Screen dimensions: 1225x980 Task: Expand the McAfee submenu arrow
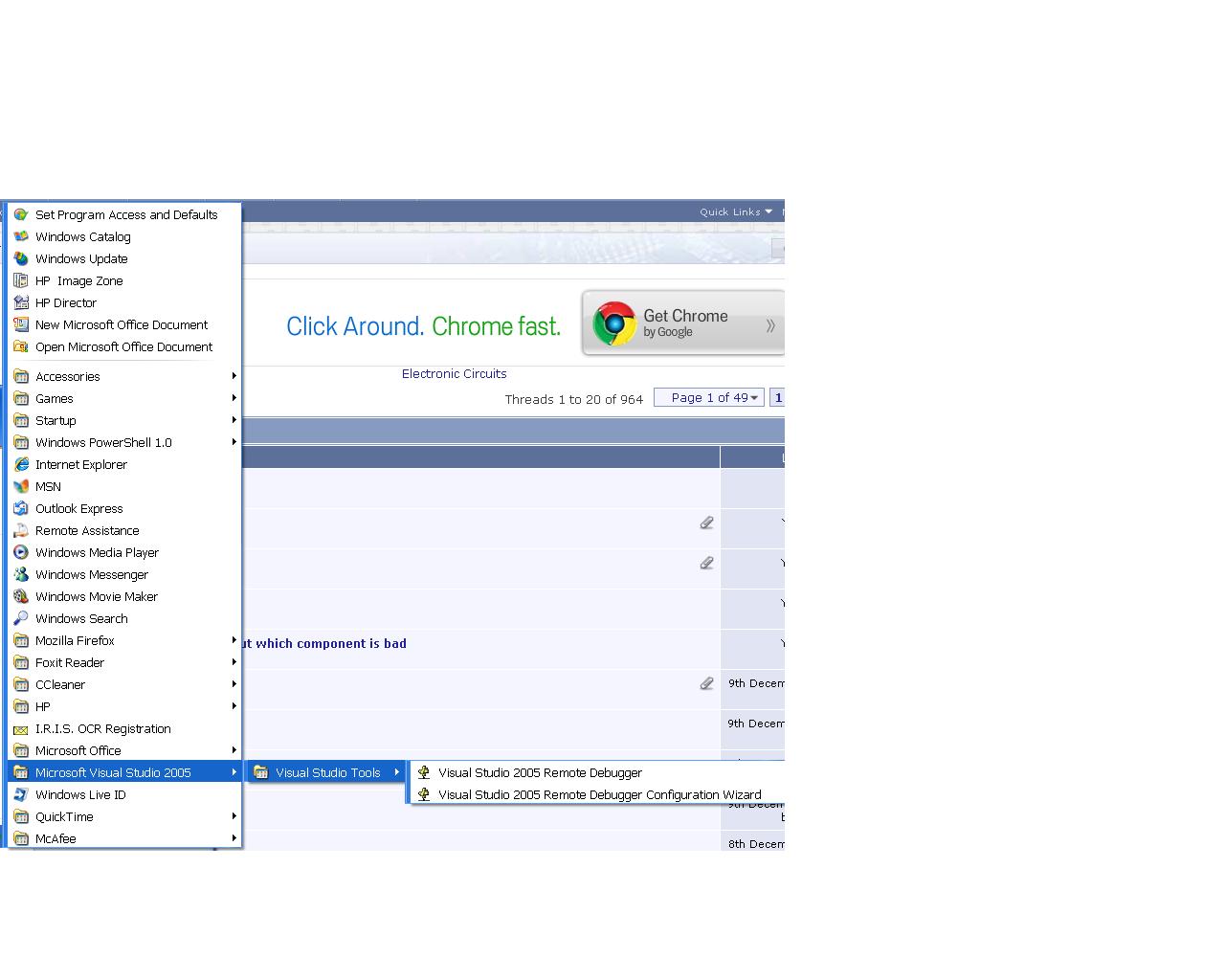[x=234, y=838]
